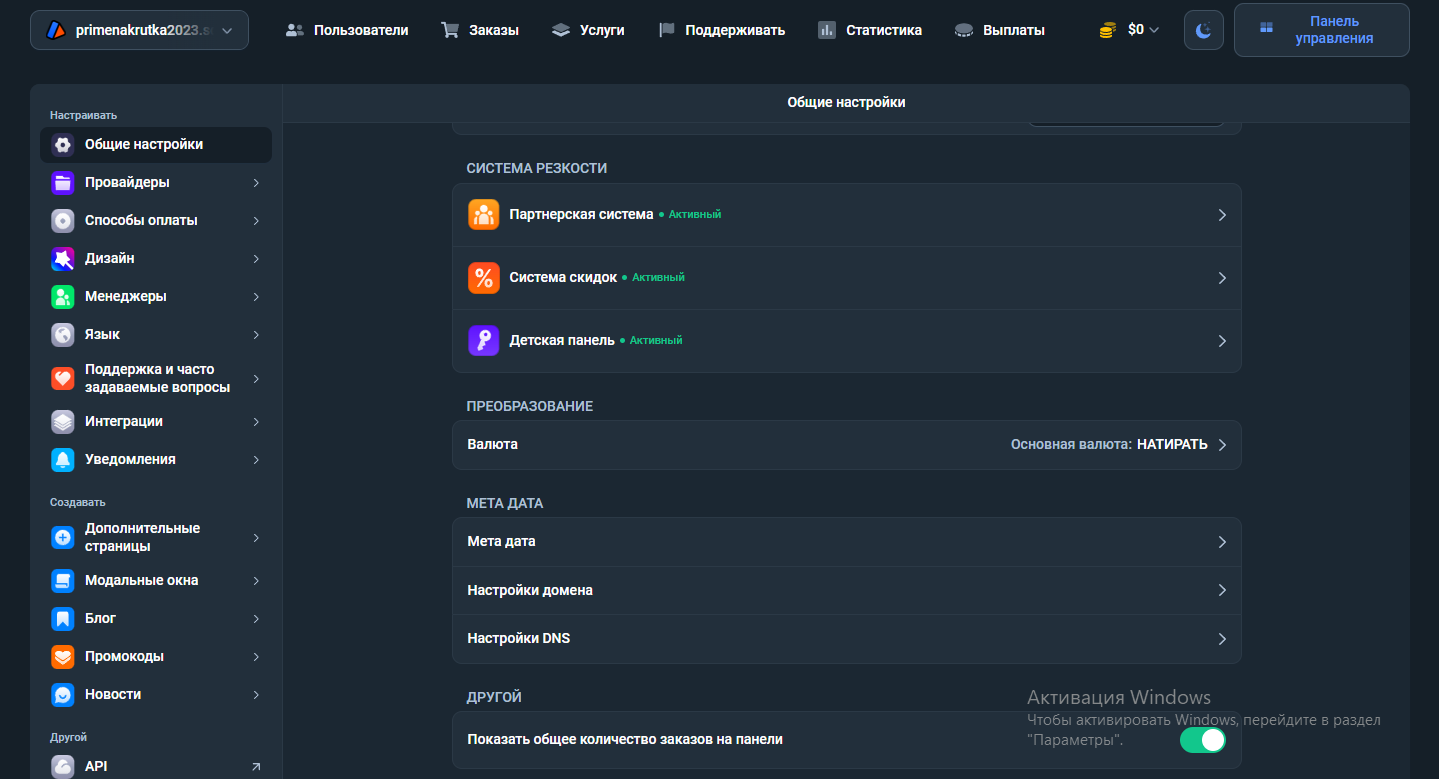Go to the Статистика menu item
This screenshot has width=1439, height=779.
870,30
